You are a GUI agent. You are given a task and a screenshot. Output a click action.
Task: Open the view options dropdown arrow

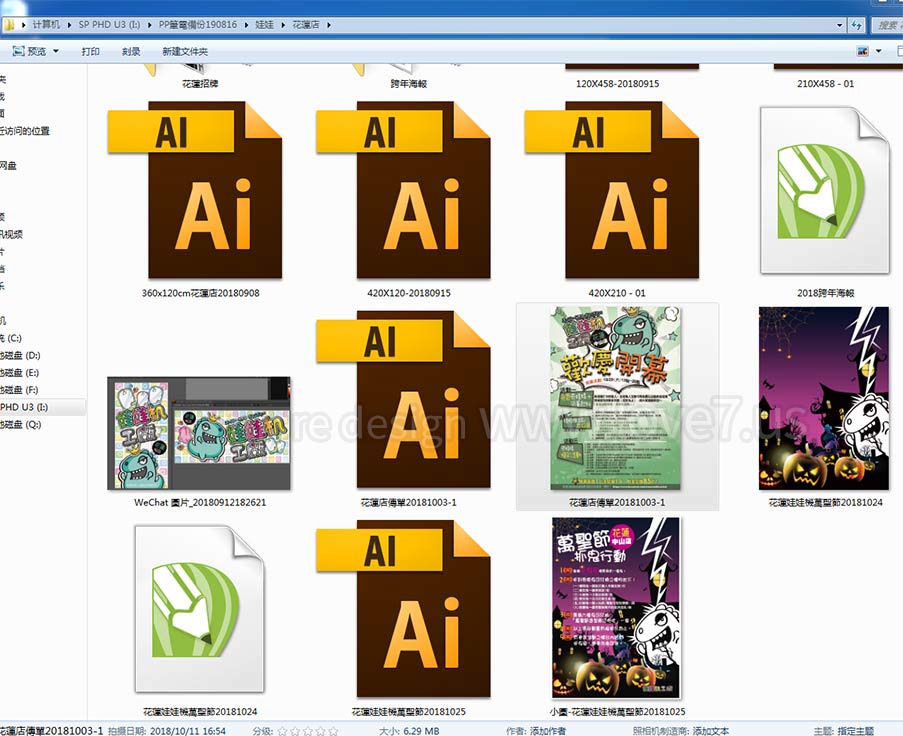pyautogui.click(x=879, y=51)
